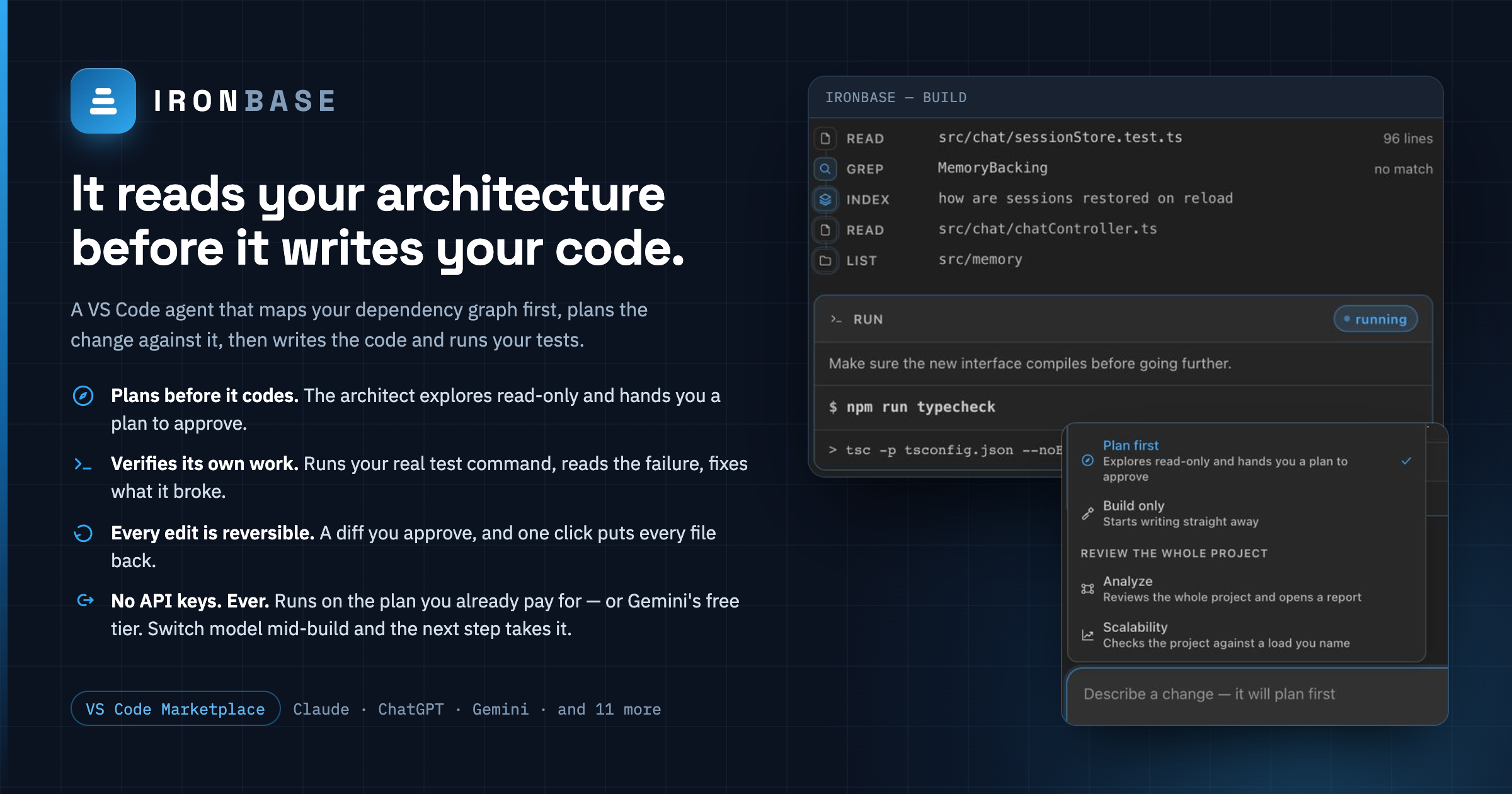Screen dimensions: 1512x794
Task: Click the undo icon beside Every edit is reversible
Action: (x=83, y=533)
